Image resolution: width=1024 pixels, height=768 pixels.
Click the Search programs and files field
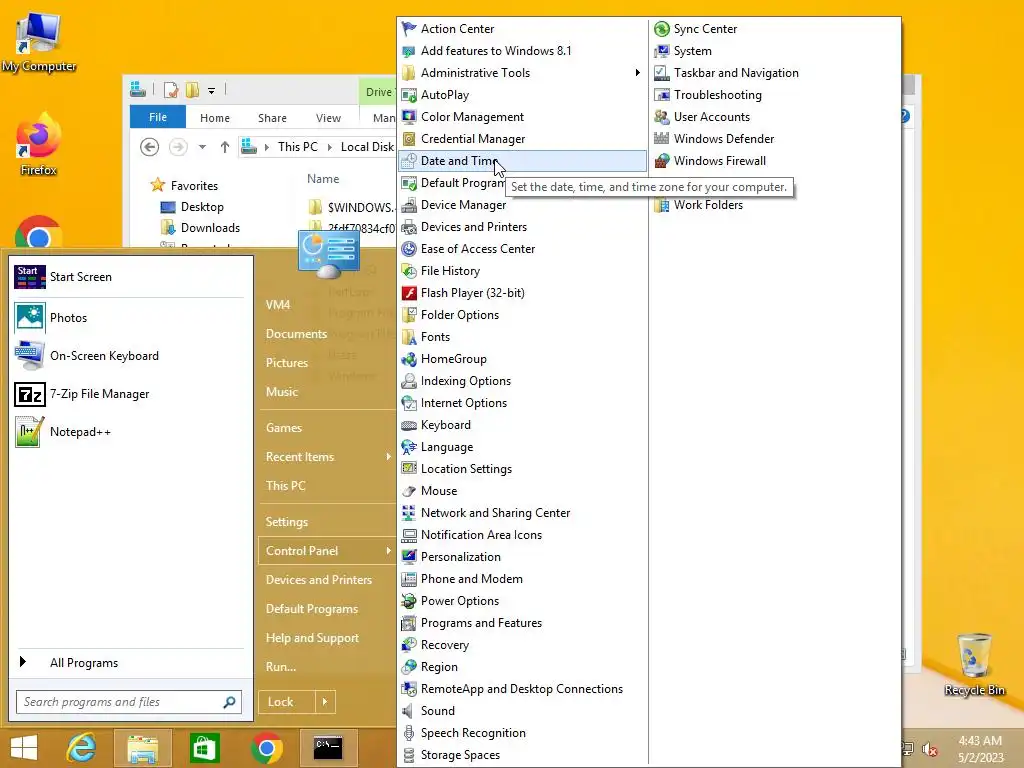[x=129, y=702]
